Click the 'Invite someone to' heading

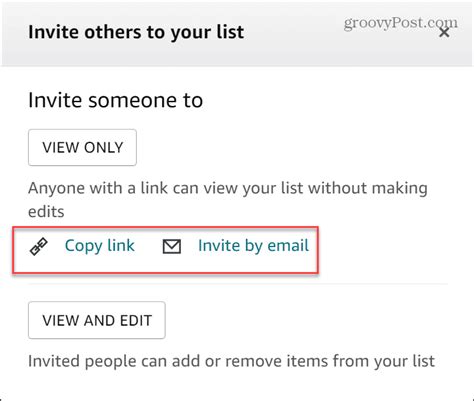pyautogui.click(x=115, y=100)
